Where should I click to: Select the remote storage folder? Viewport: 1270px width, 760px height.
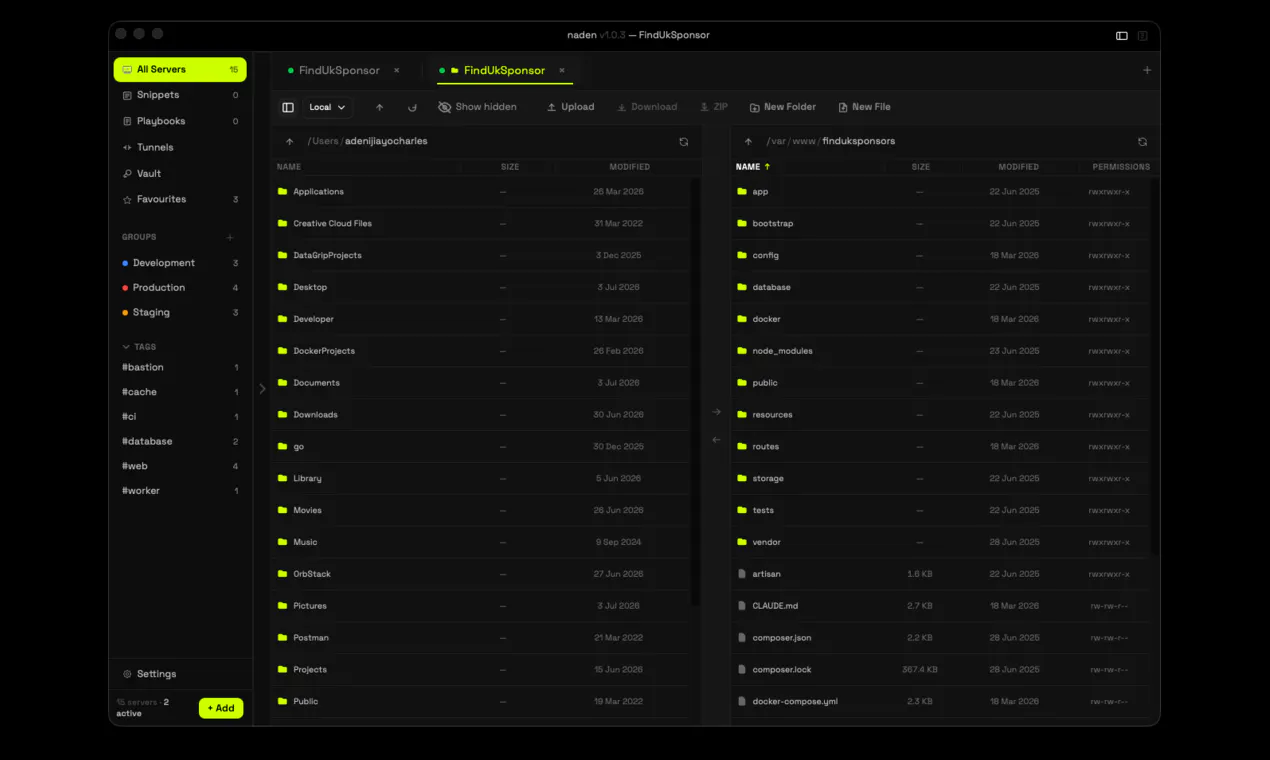click(x=940, y=478)
